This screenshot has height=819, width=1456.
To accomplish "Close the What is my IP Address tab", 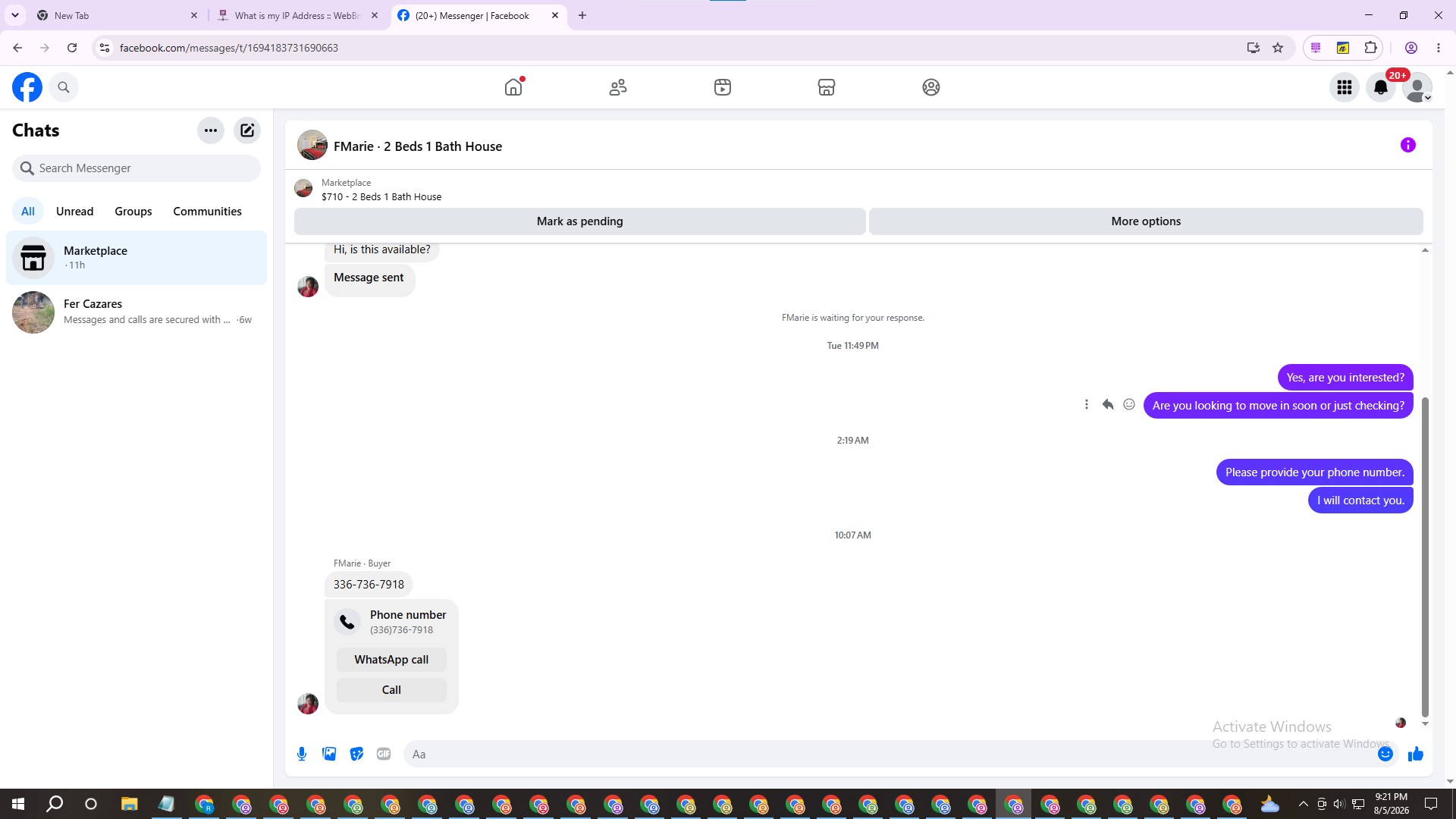I will coord(375,15).
